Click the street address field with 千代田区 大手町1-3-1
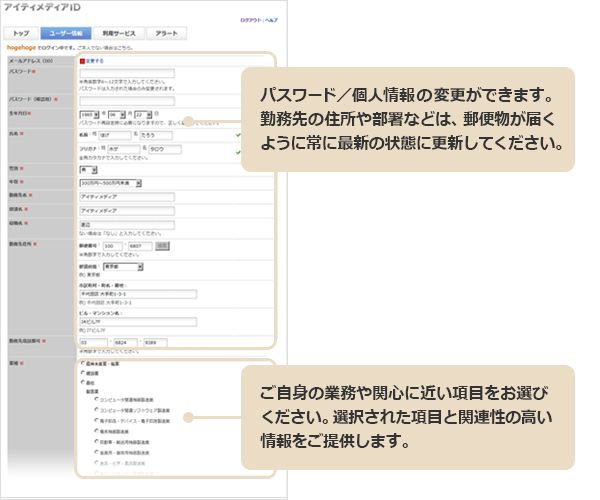The image size is (600, 500). coord(138,294)
